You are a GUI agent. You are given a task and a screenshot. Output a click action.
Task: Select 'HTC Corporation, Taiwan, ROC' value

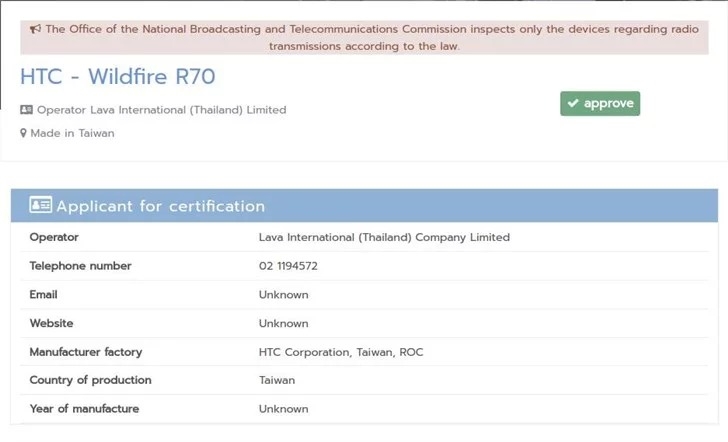(x=341, y=352)
